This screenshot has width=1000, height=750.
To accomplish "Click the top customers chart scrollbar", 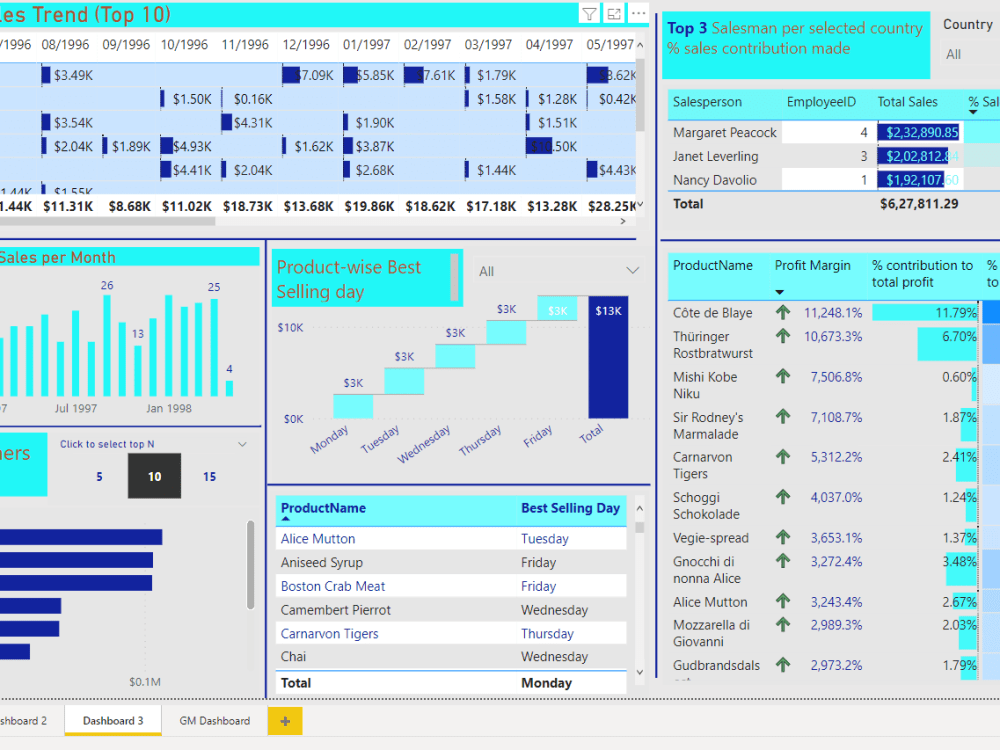I will (251, 565).
